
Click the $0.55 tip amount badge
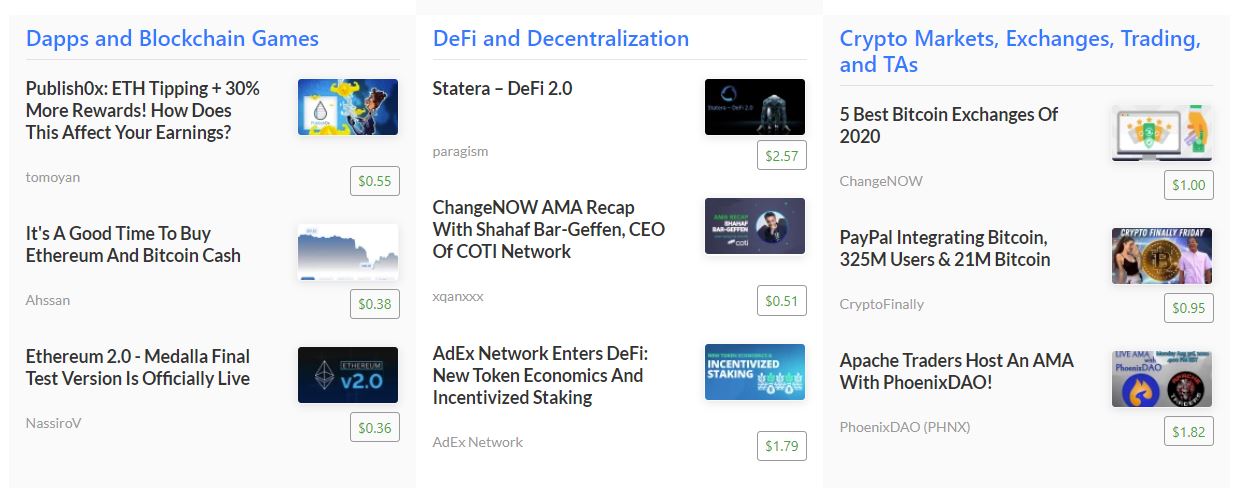coord(375,181)
